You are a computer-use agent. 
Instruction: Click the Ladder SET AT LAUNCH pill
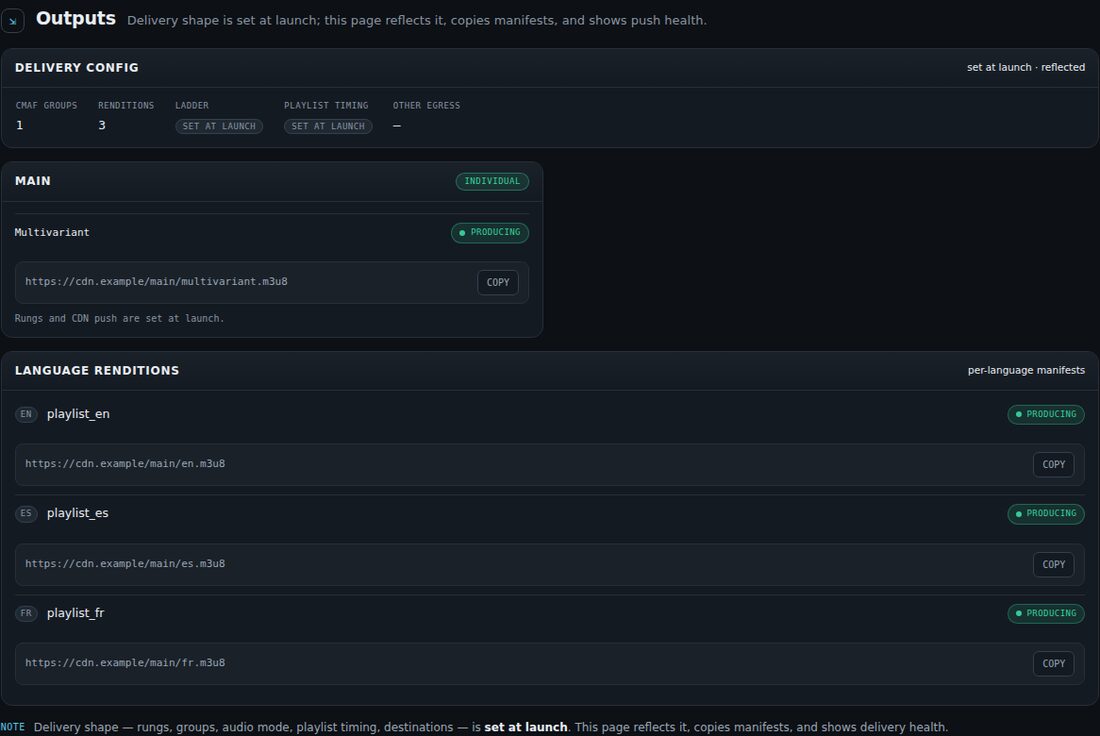219,126
